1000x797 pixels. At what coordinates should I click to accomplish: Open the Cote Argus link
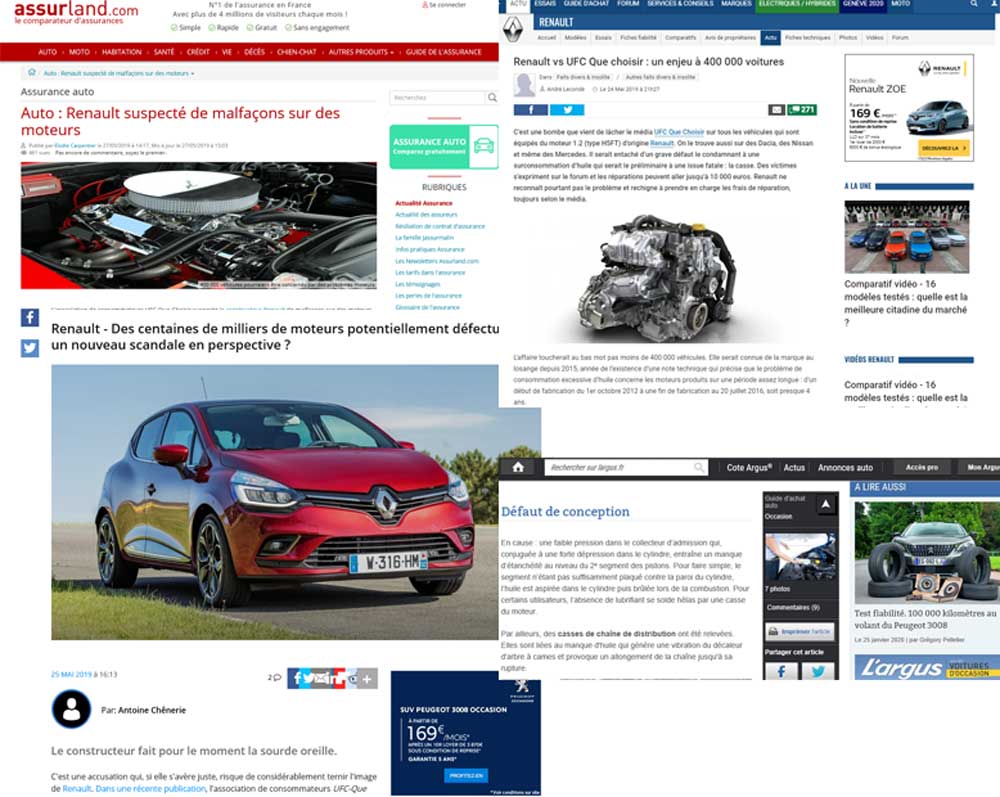[749, 467]
